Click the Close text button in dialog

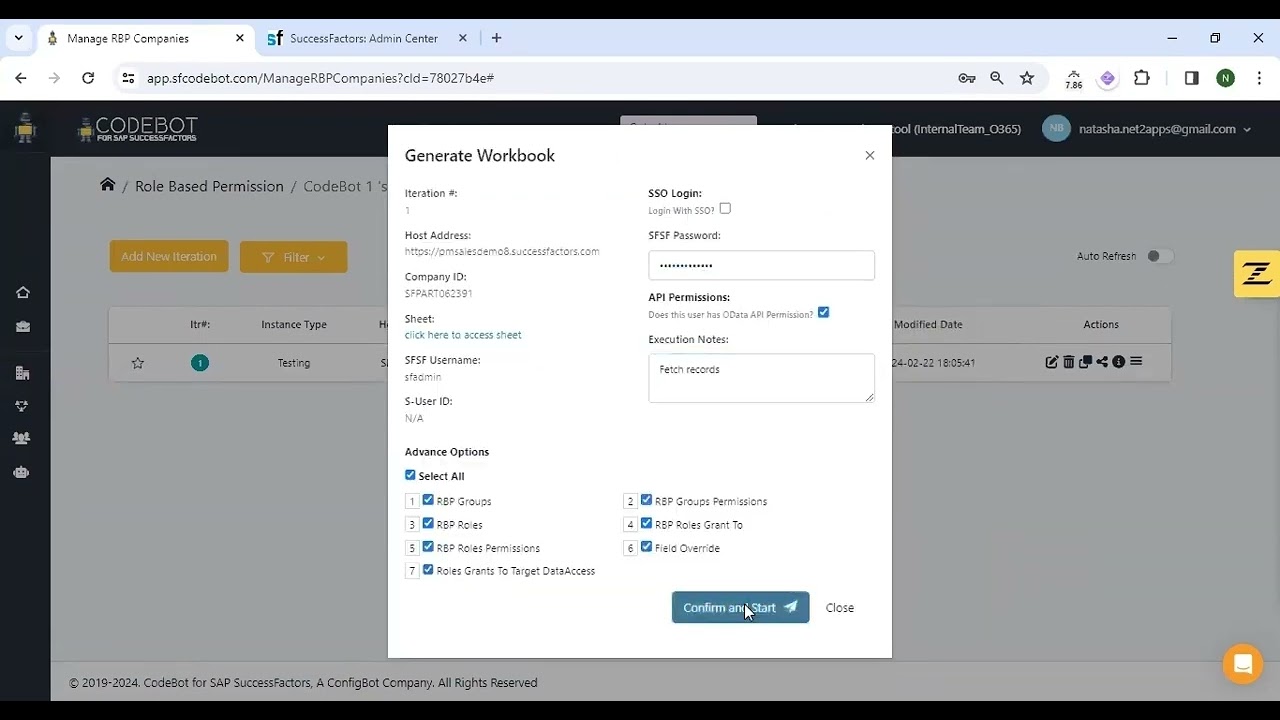[x=839, y=608]
